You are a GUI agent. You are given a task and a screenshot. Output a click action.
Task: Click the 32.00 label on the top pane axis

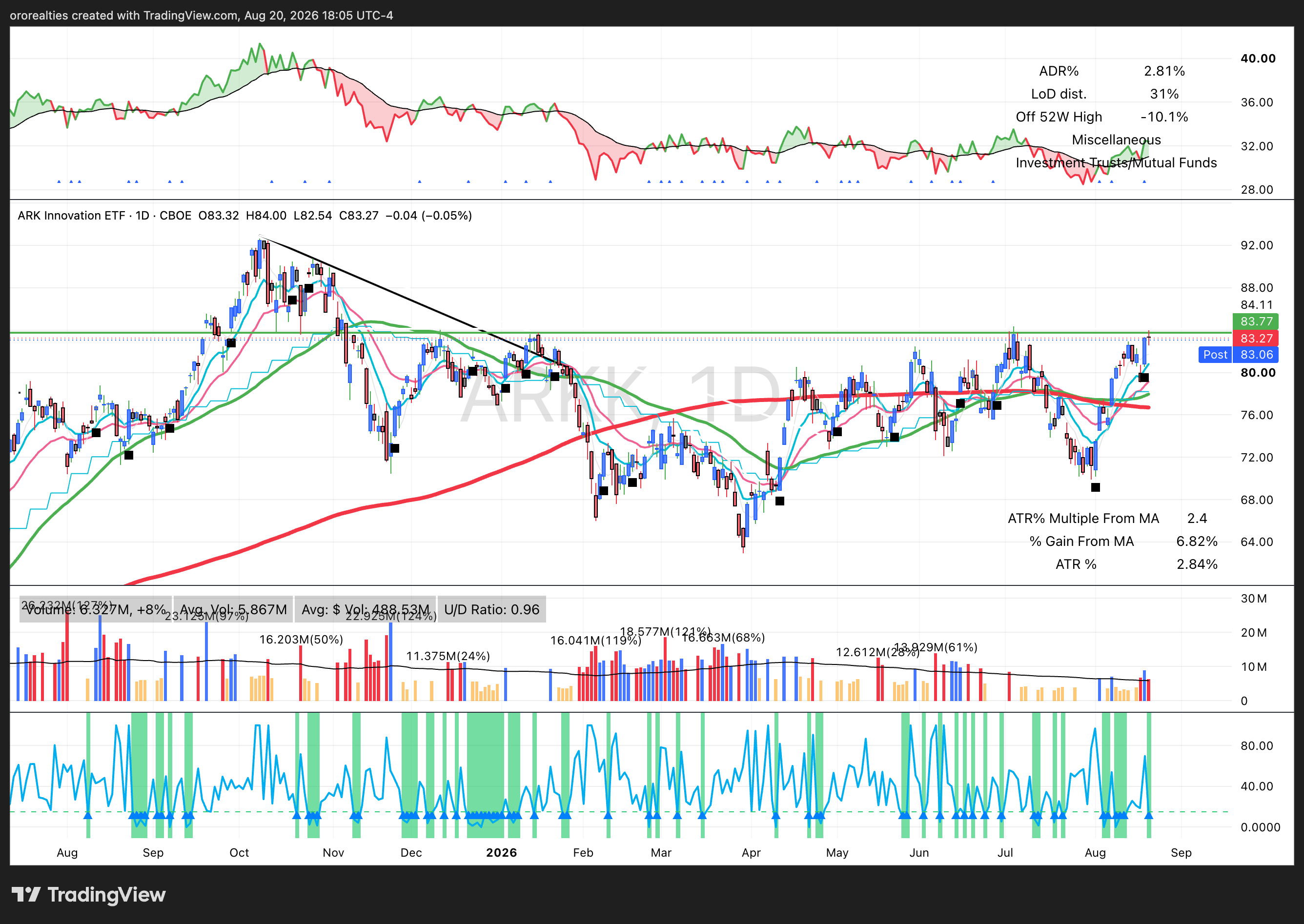tap(1257, 146)
